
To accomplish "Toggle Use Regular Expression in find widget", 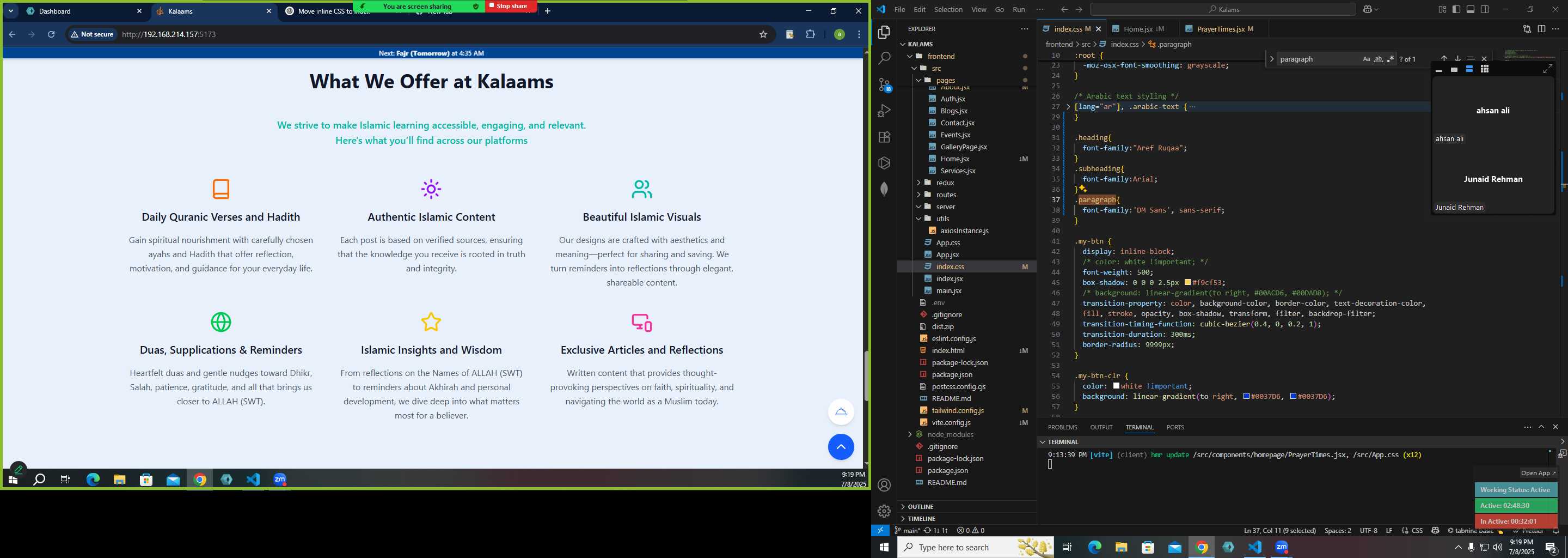I will 1391,59.
